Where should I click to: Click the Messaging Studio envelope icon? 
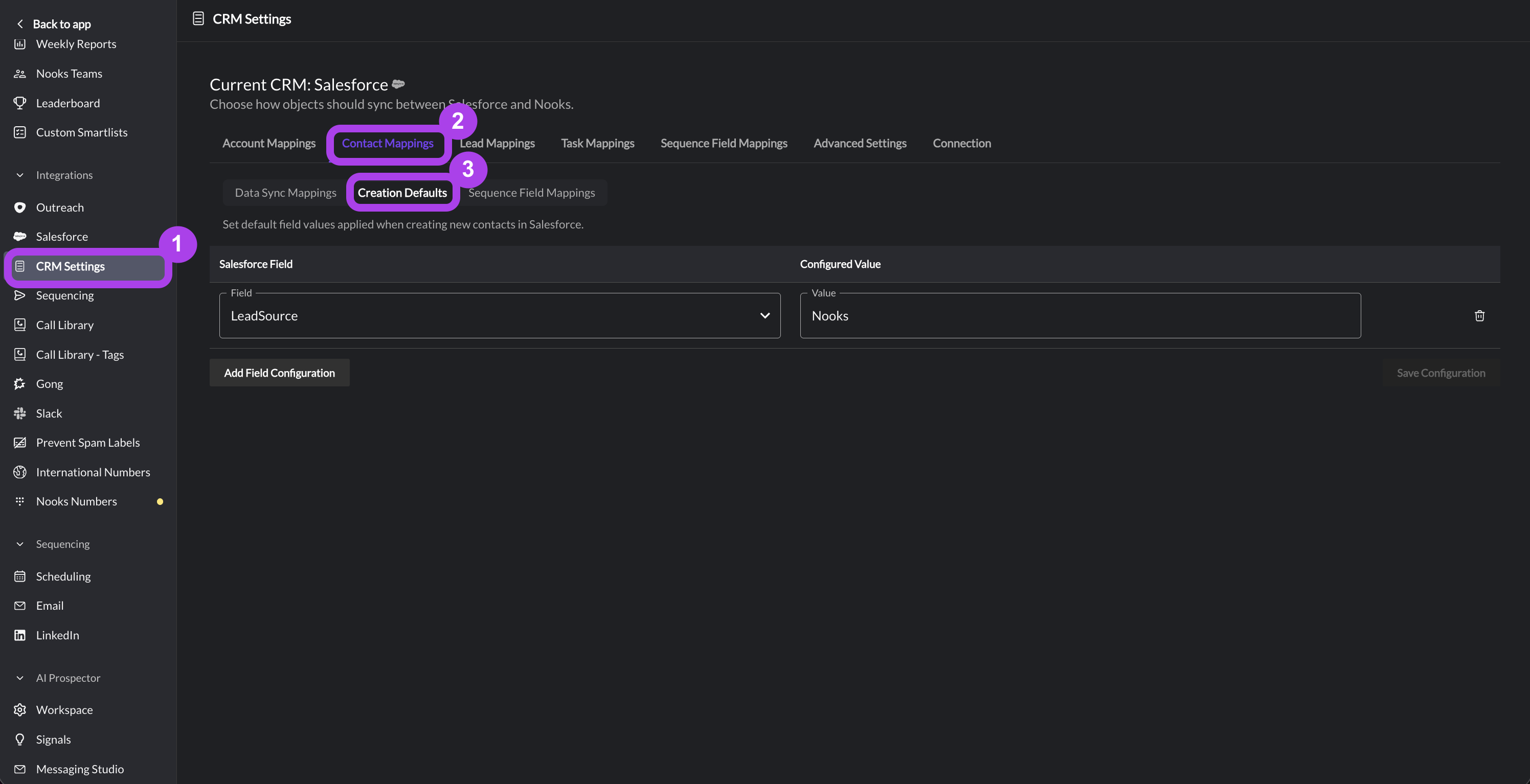pyautogui.click(x=19, y=769)
